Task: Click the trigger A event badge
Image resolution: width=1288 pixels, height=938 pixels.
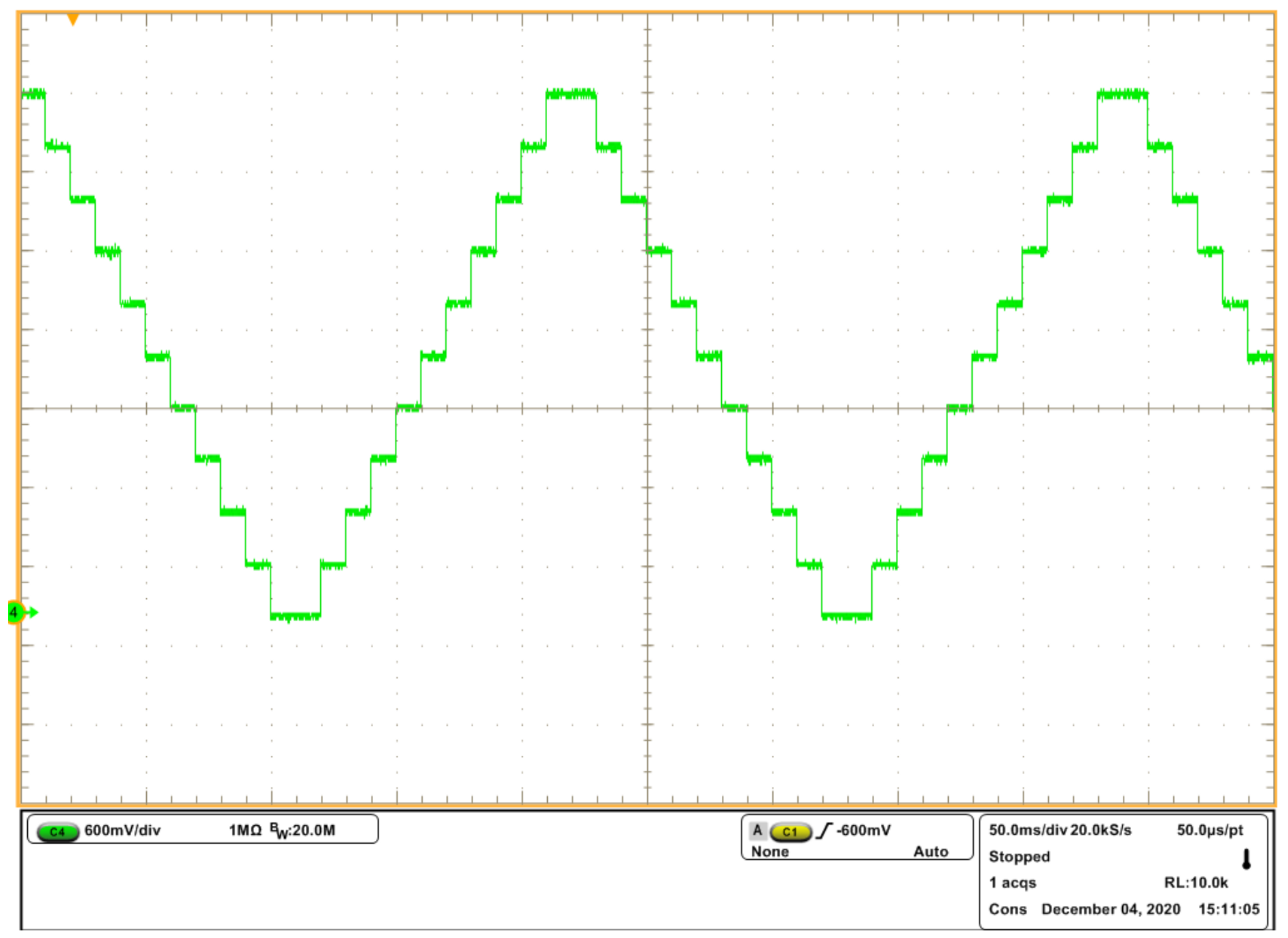Action: point(757,831)
